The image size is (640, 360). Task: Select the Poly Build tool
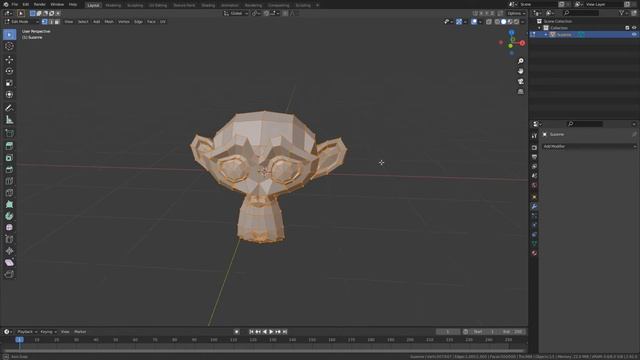coord(9,204)
